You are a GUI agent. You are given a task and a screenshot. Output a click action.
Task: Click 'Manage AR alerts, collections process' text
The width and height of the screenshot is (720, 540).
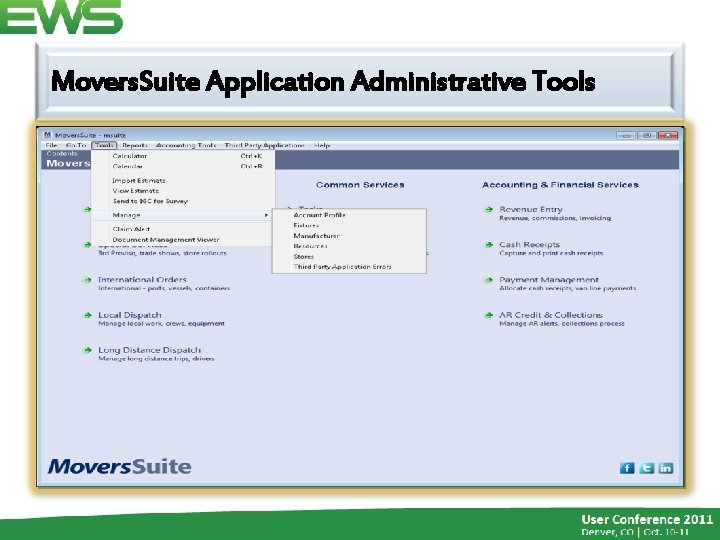pyautogui.click(x=562, y=324)
